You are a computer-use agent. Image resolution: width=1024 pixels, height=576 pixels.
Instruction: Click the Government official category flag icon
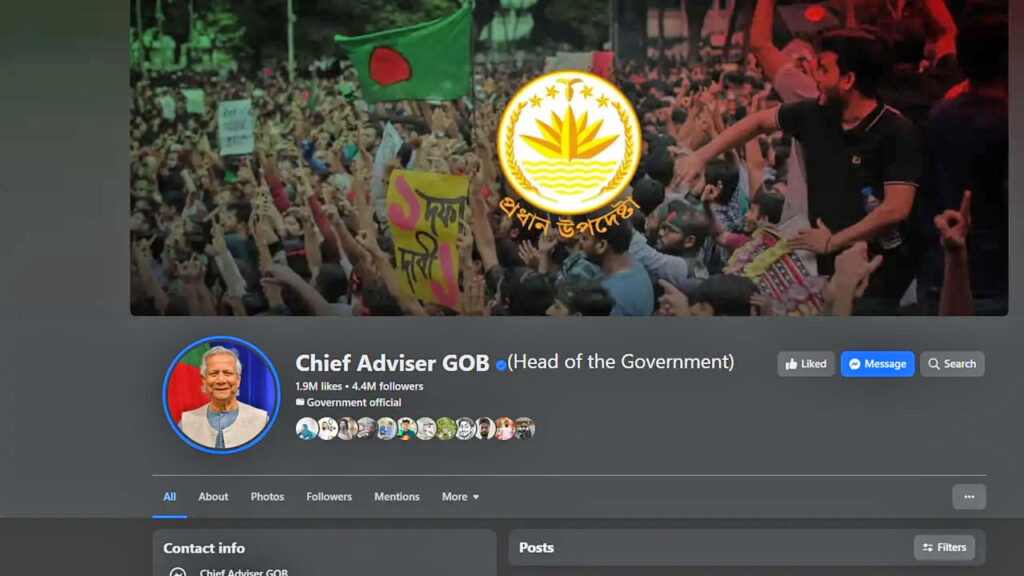[x=300, y=402]
